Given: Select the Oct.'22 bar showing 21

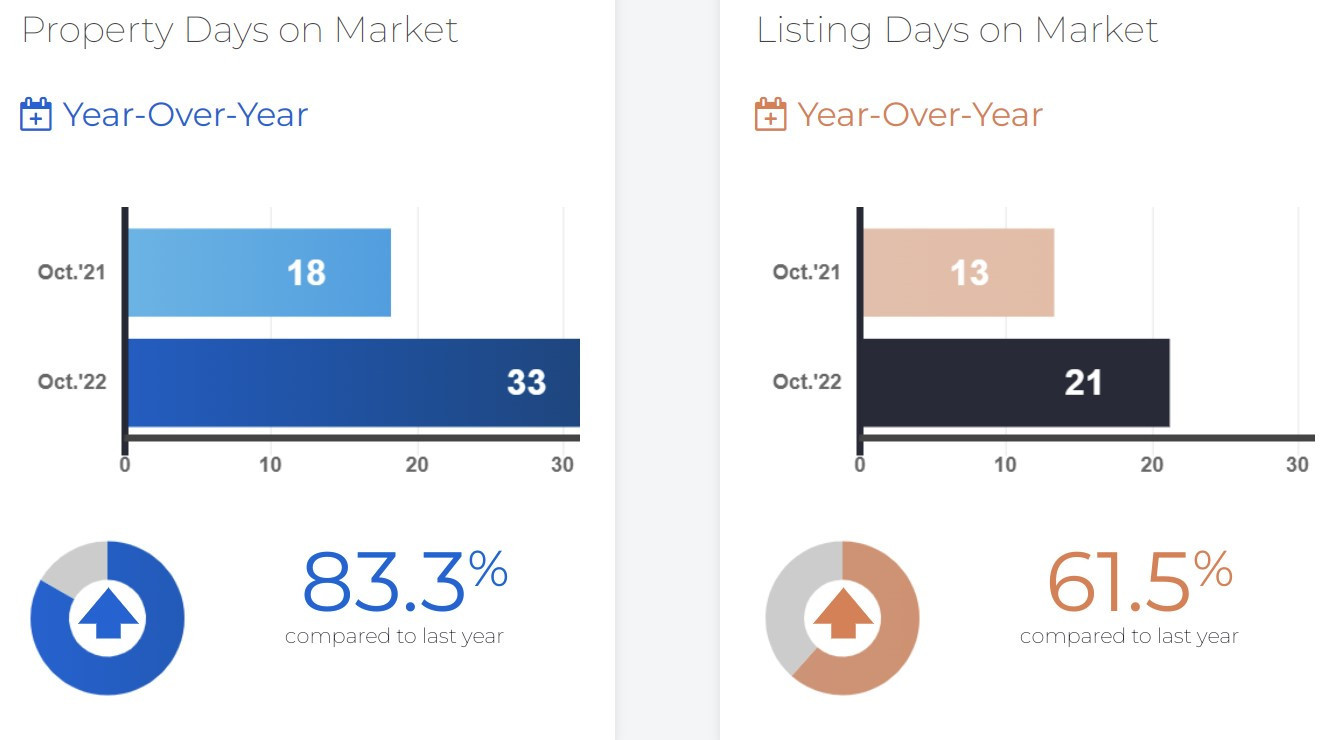Looking at the screenshot, I should coord(1015,383).
